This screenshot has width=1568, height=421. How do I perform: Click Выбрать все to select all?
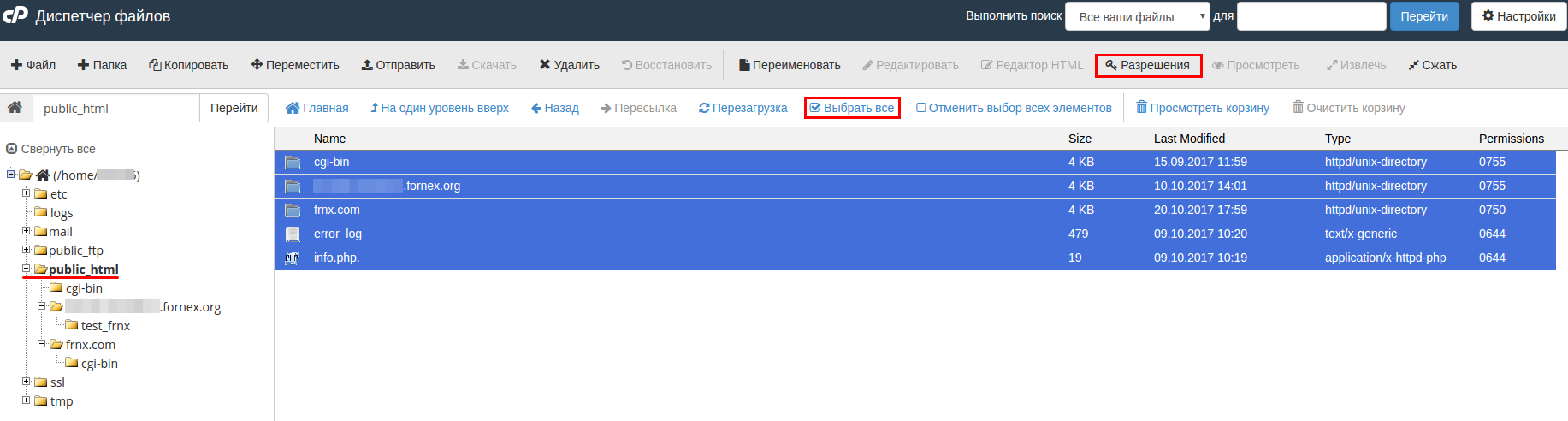click(852, 108)
